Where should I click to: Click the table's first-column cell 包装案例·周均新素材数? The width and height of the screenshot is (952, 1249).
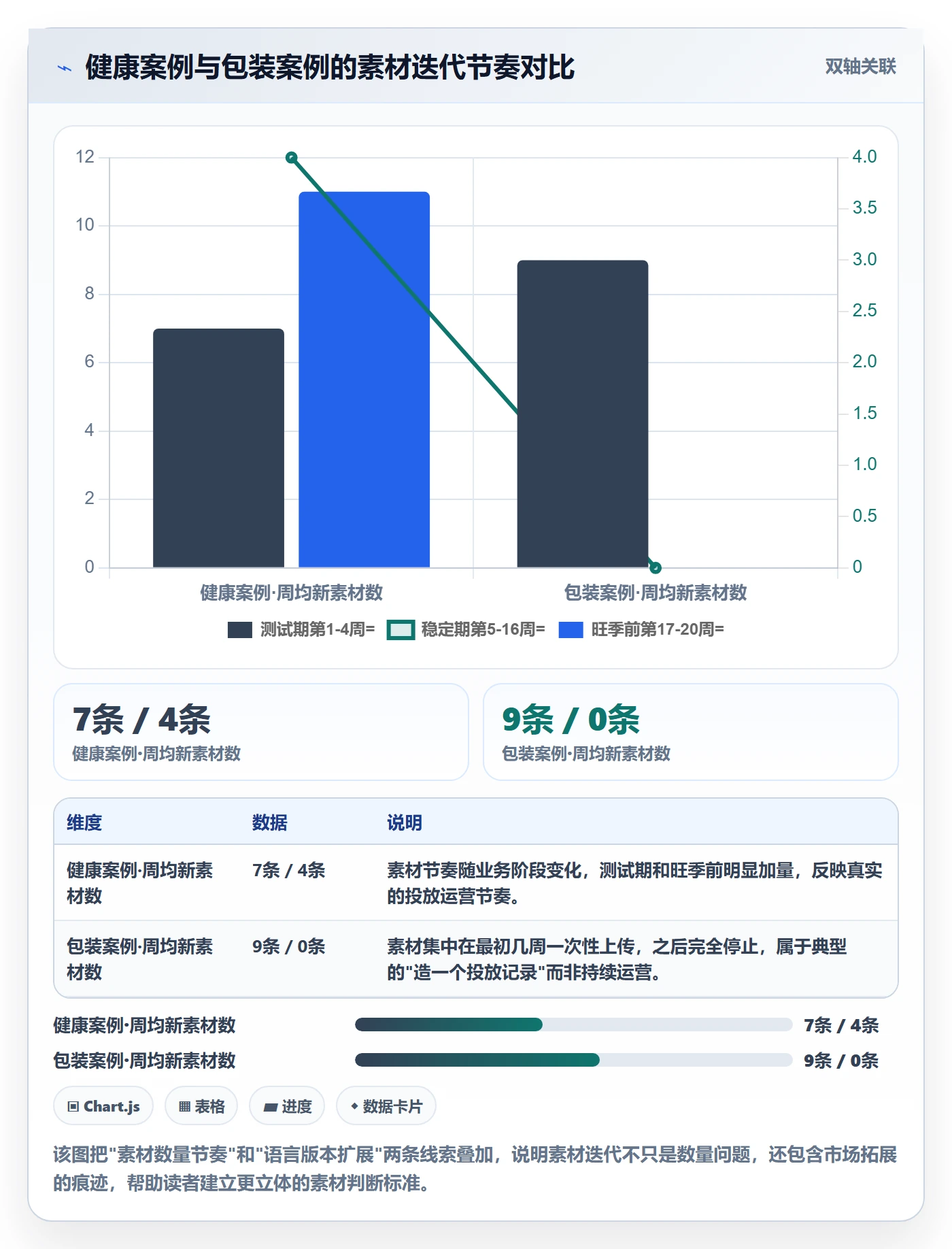pos(140,959)
